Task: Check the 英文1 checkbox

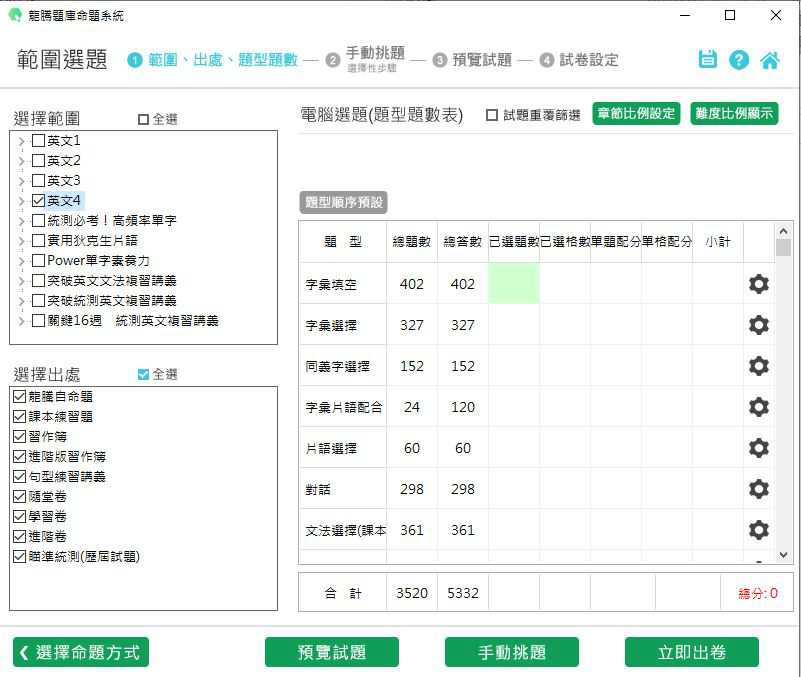Action: (38, 140)
